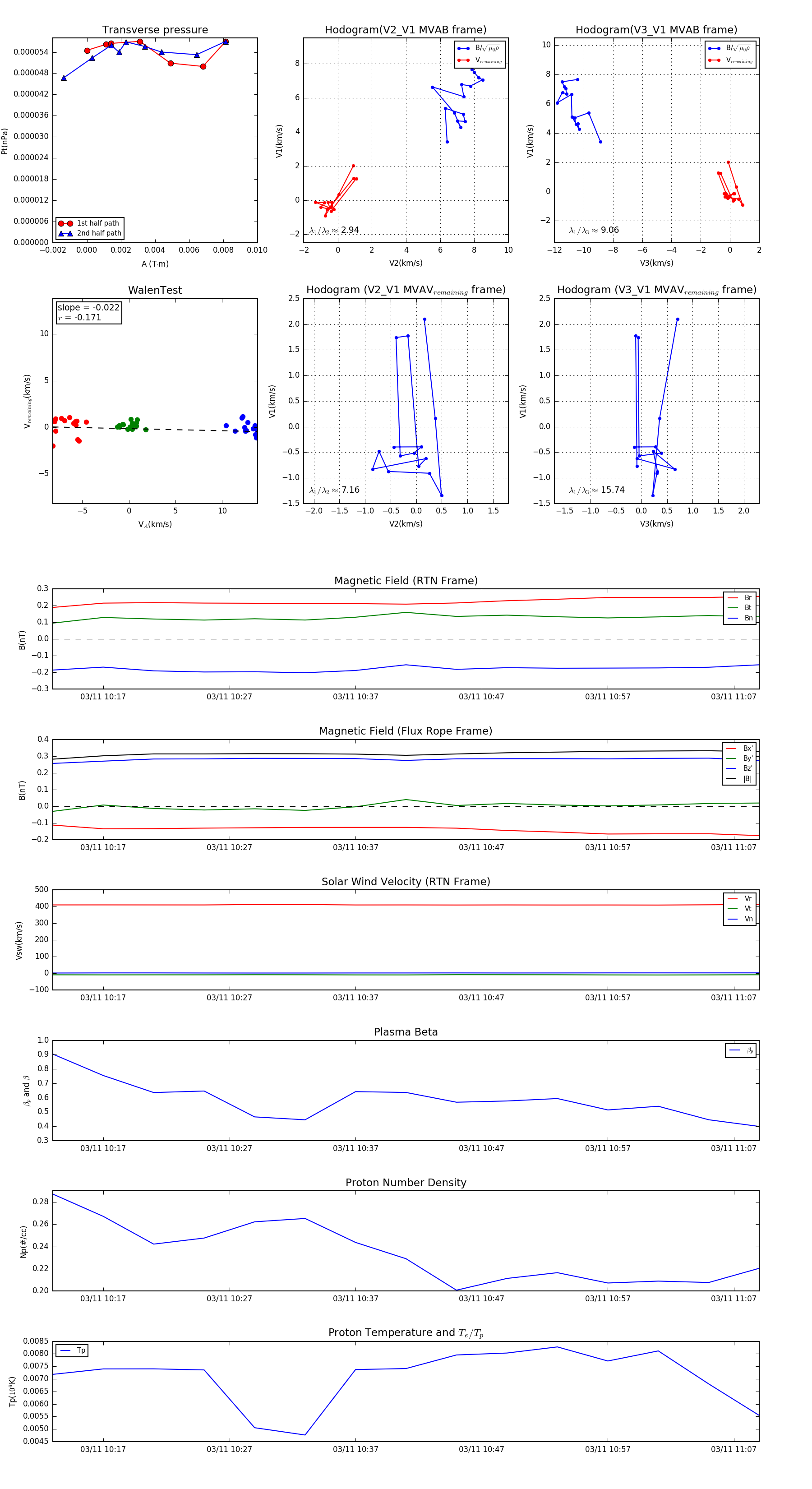Viewport: 812px width, 1489px height.
Task: Click the "A (T·m)" x-axis label
Action: coord(155,264)
